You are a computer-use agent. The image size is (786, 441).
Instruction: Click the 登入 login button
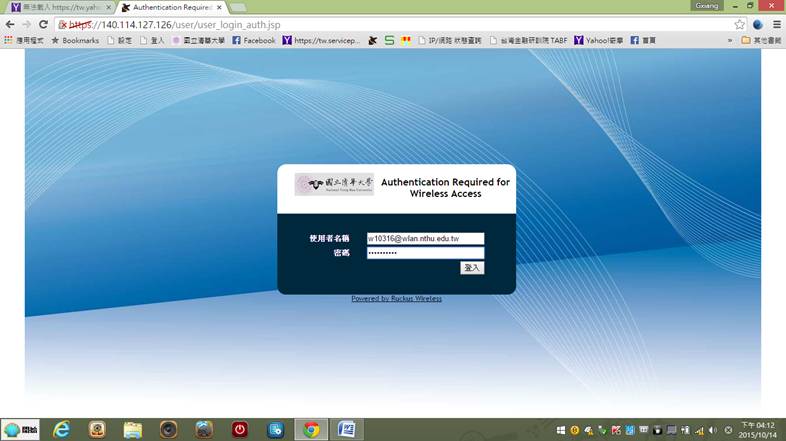point(472,268)
